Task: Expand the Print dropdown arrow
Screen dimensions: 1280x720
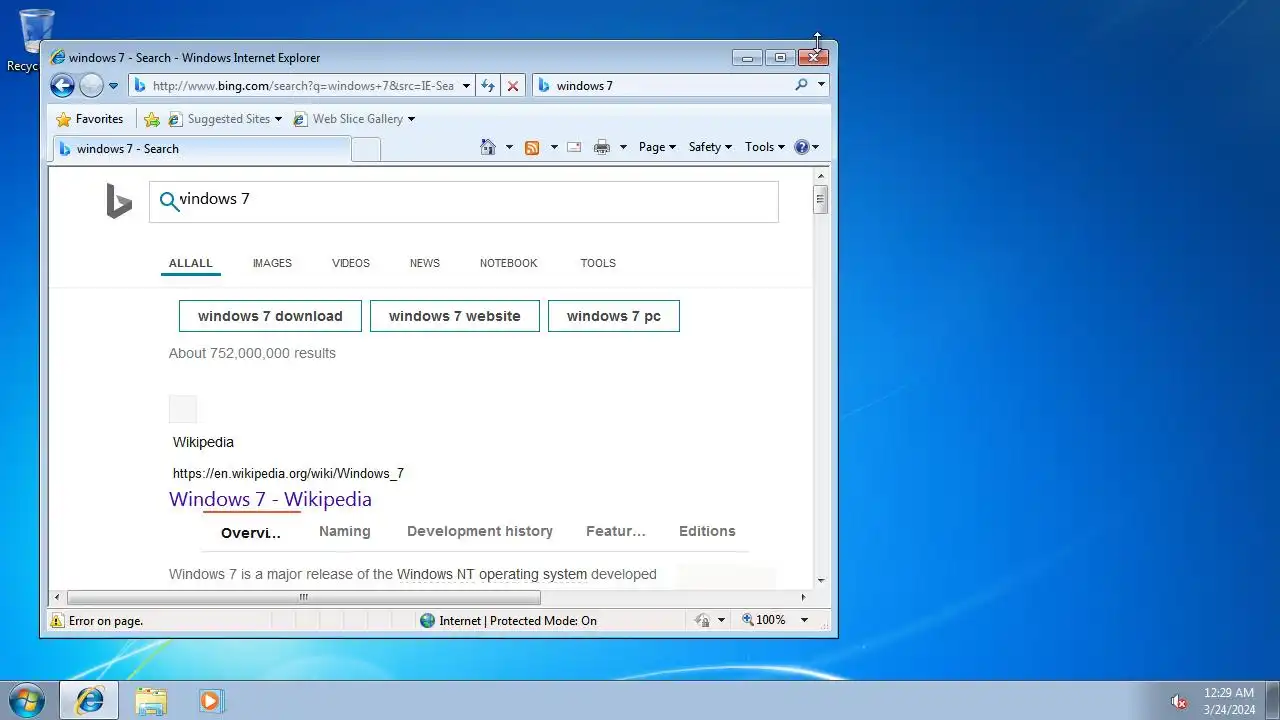Action: [x=623, y=147]
